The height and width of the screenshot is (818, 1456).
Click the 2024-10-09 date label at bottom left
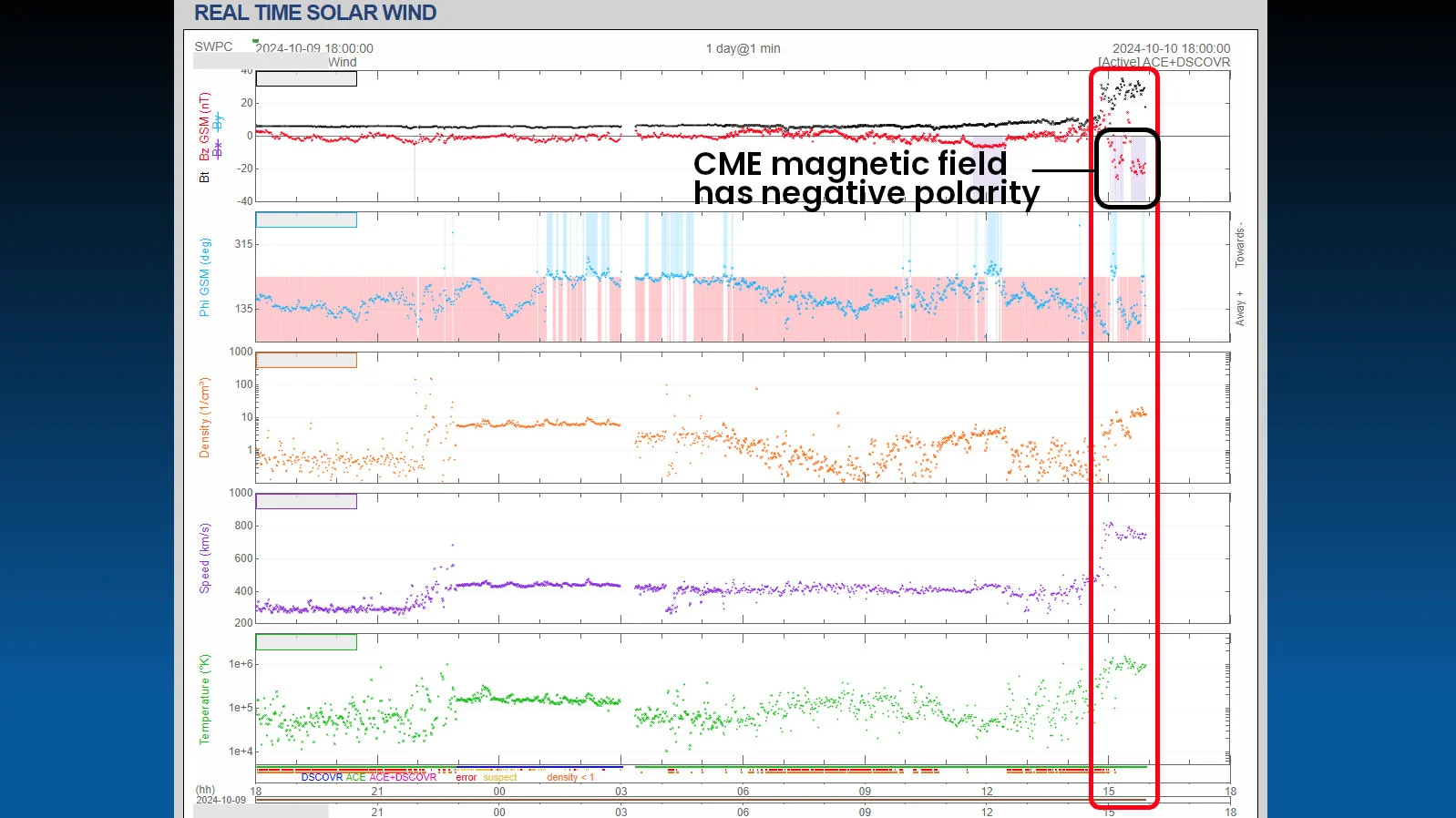coord(221,800)
